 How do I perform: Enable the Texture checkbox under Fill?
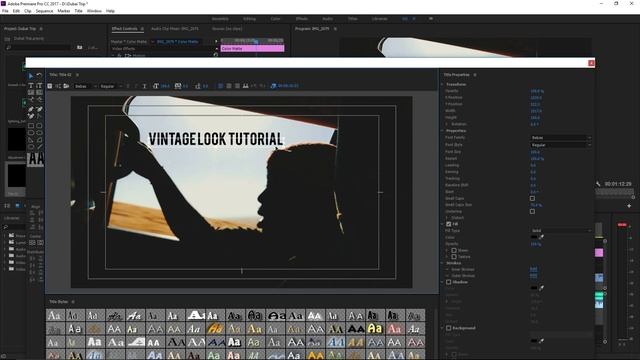point(454,257)
